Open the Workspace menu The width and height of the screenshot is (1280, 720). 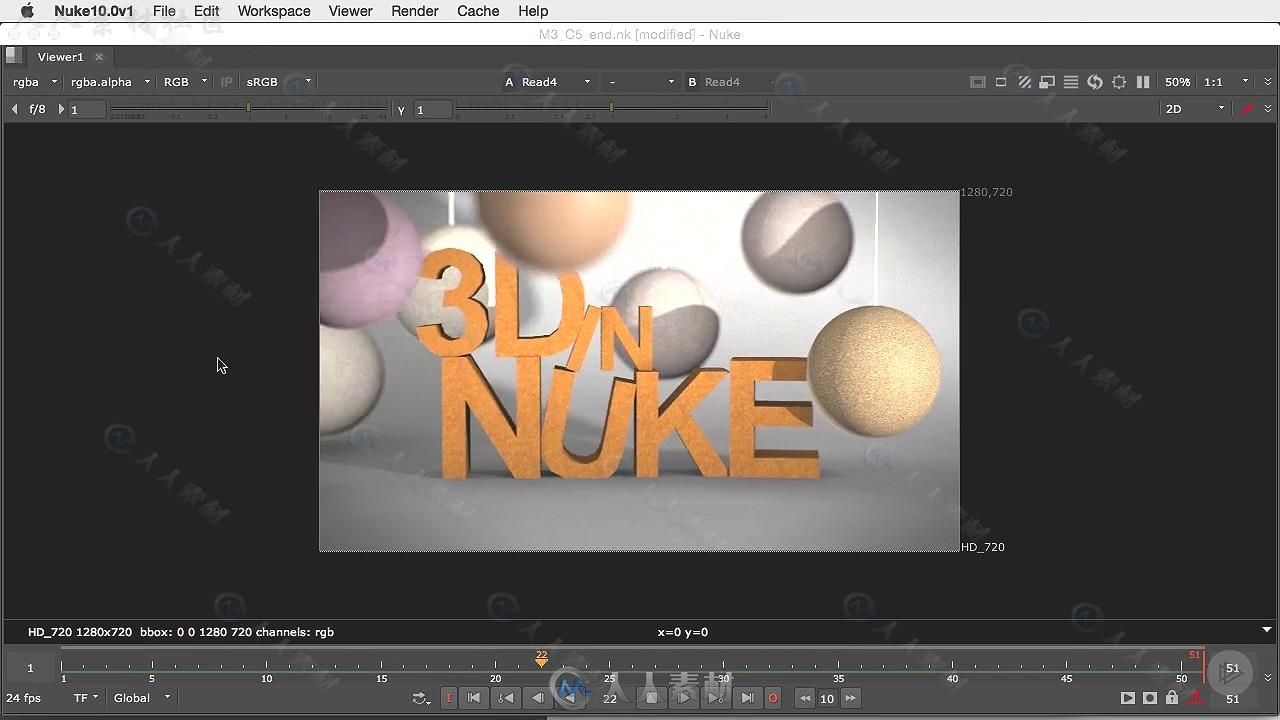click(274, 11)
